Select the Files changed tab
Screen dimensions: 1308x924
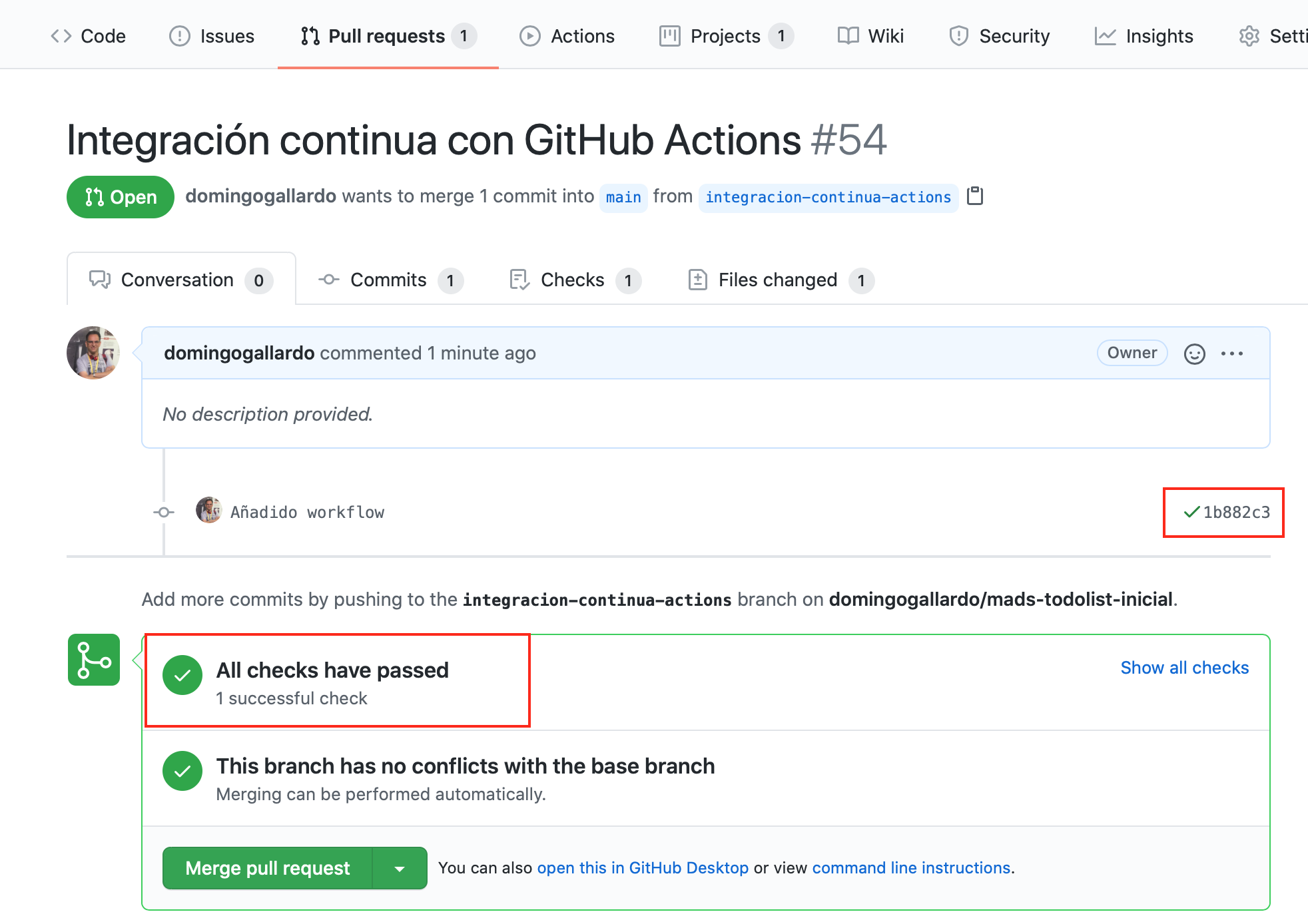(781, 280)
